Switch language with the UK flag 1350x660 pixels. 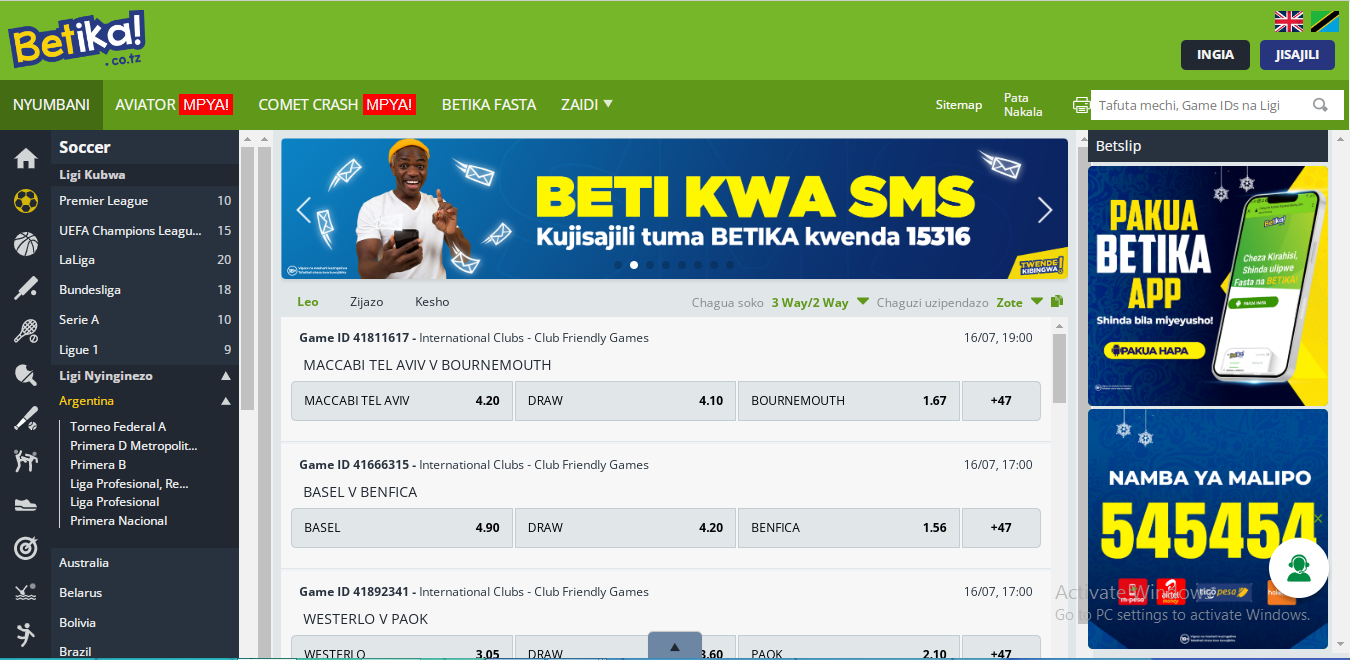pyautogui.click(x=1289, y=21)
